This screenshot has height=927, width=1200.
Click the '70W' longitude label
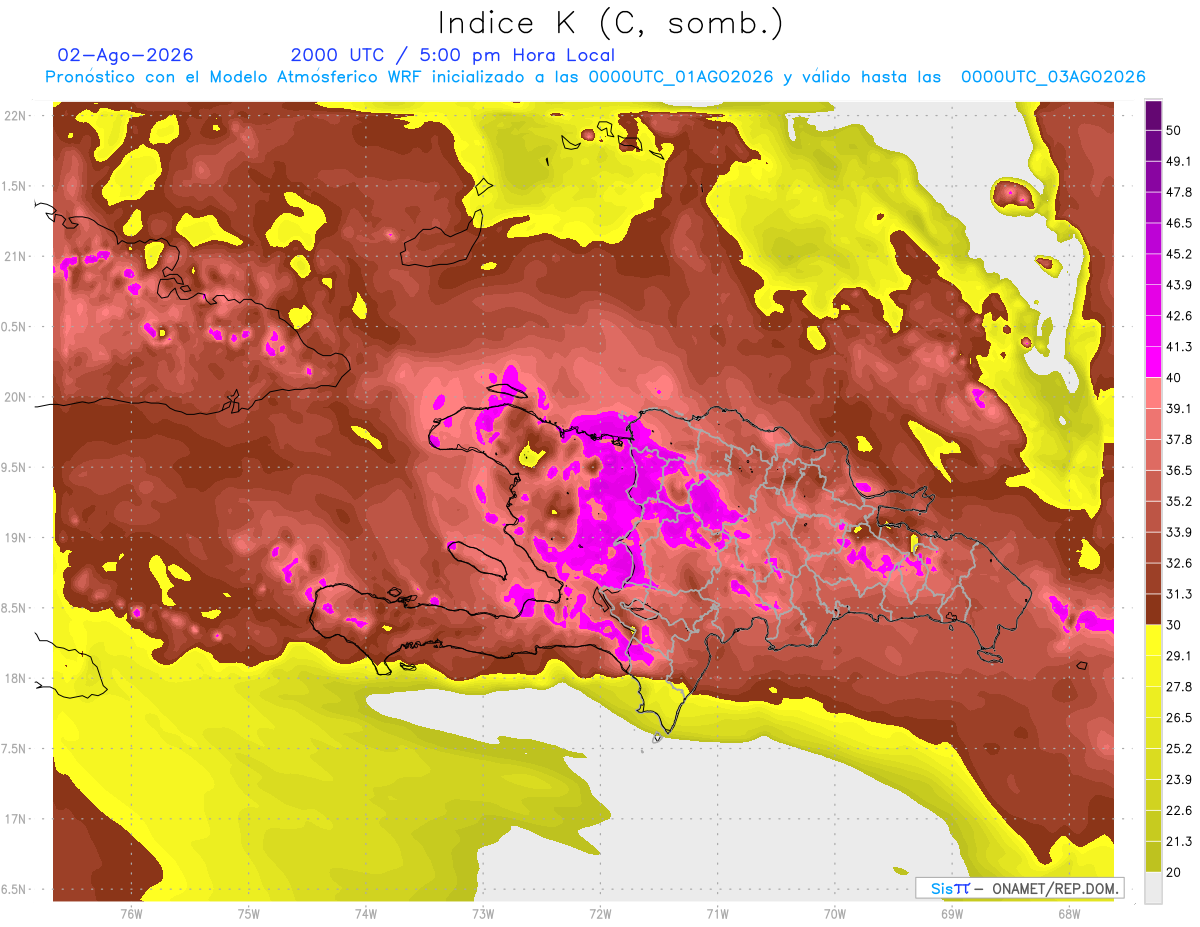pyautogui.click(x=835, y=914)
